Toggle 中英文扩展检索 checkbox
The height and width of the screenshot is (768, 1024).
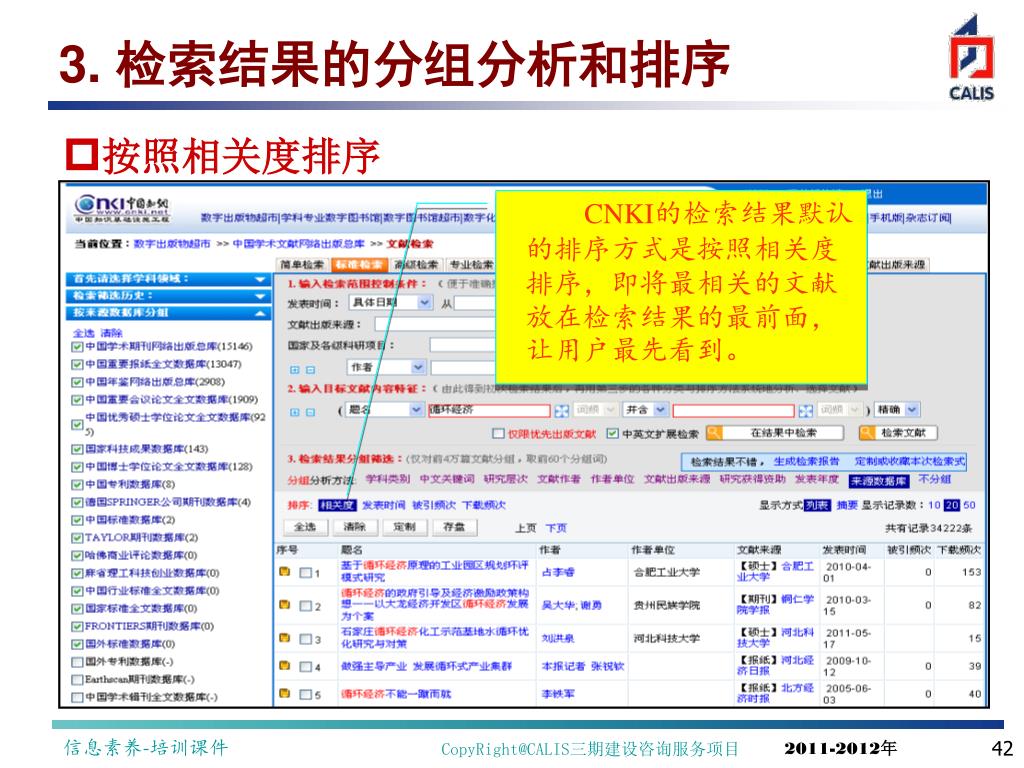612,433
